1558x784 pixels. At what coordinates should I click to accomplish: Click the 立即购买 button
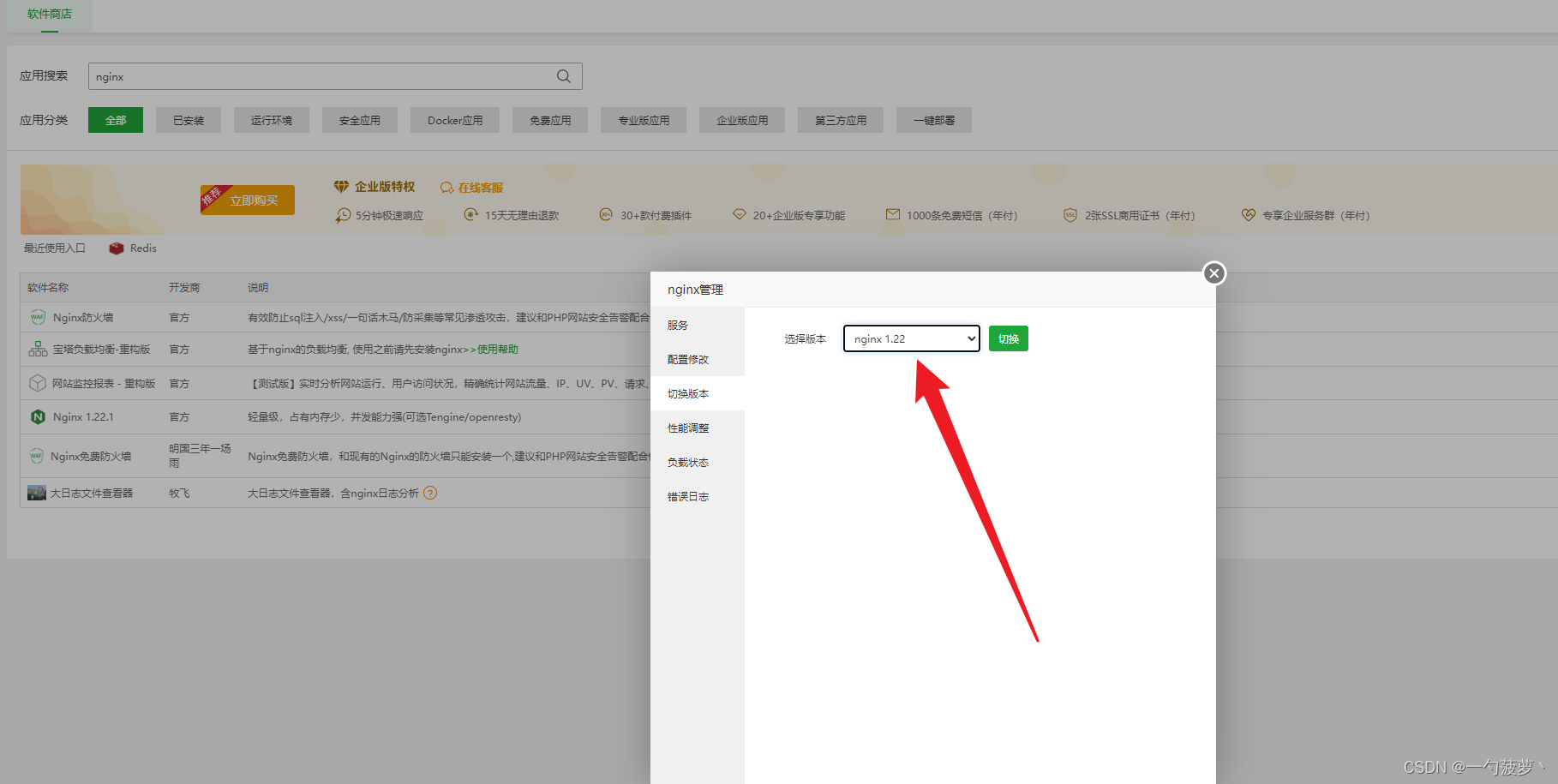tap(248, 200)
